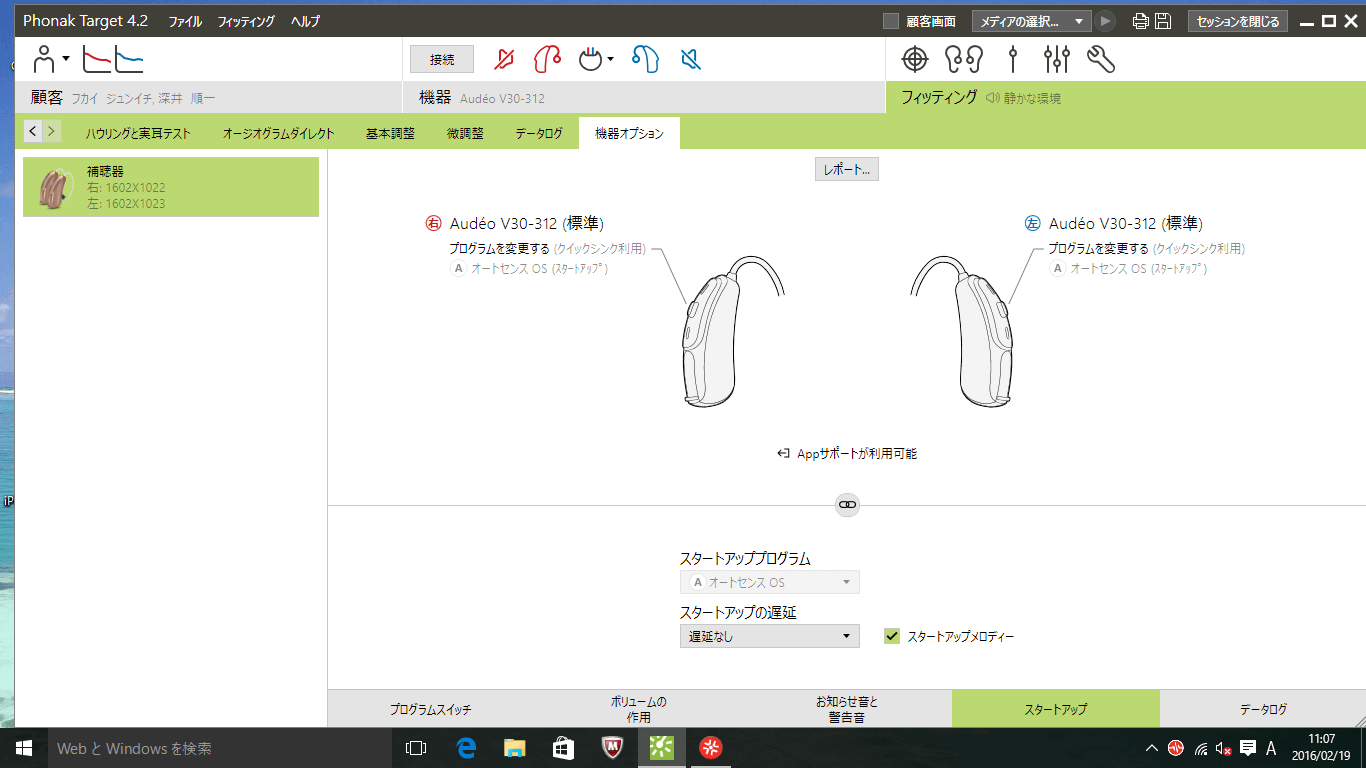Click the レポート... button

[847, 170]
